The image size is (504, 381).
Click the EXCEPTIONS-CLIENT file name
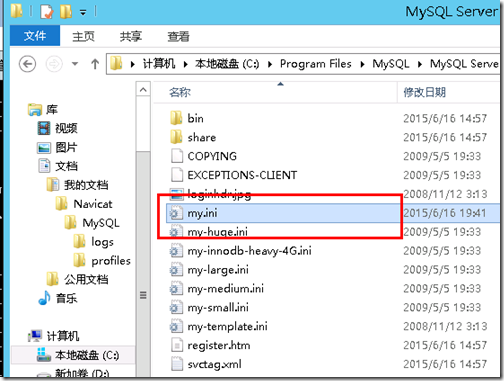242,175
